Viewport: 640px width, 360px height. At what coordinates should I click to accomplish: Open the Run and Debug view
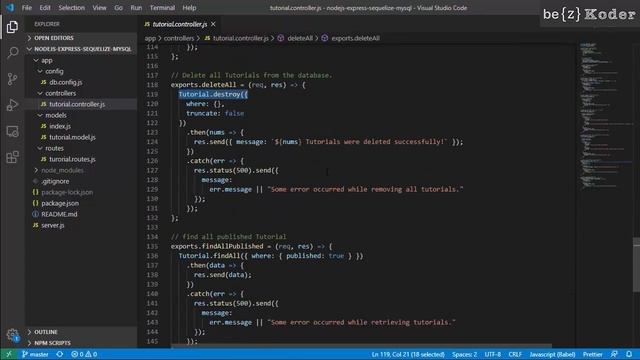click(12, 105)
